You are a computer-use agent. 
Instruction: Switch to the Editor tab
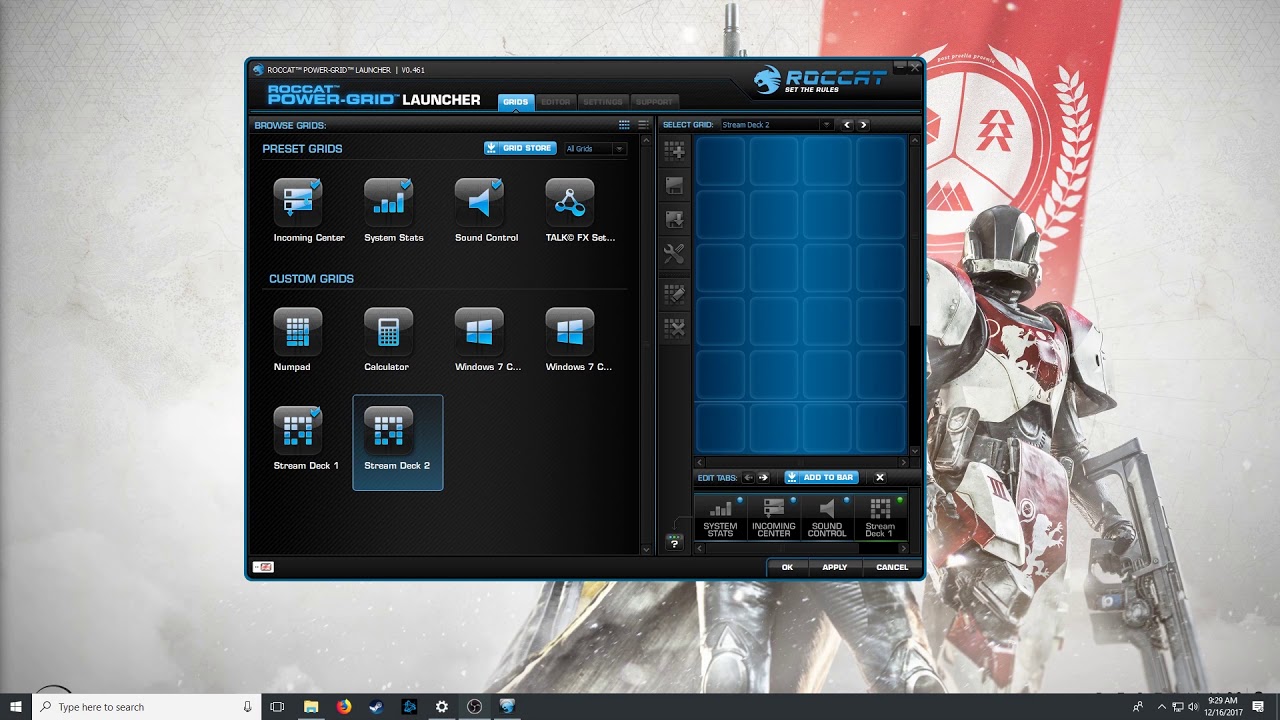coord(556,102)
